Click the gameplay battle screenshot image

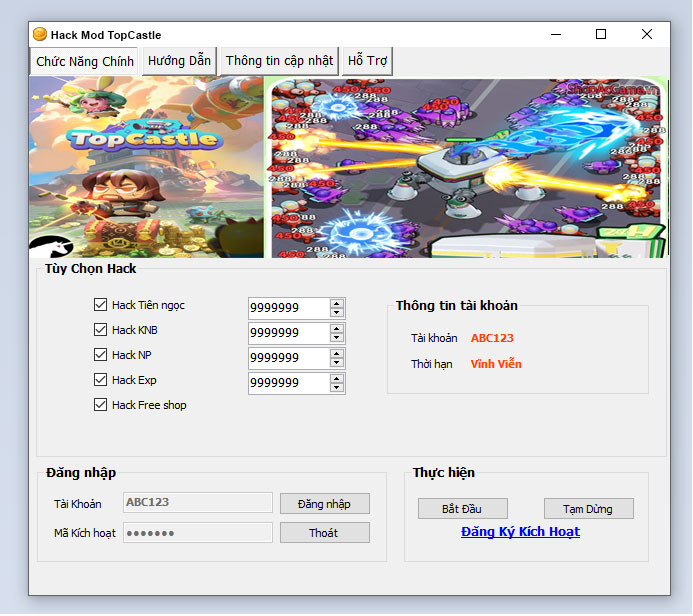(x=466, y=167)
